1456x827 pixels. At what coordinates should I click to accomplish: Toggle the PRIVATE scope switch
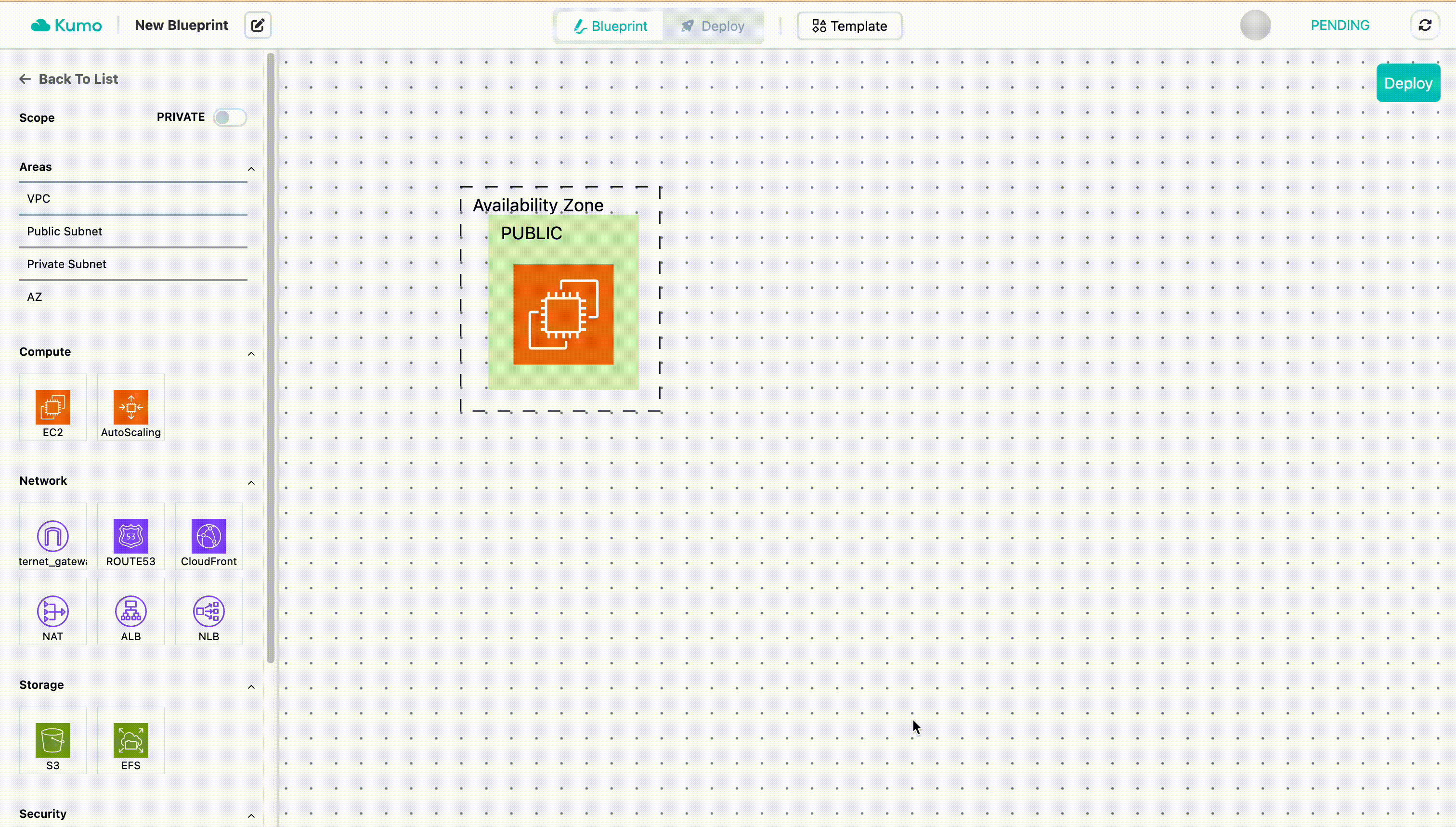click(230, 117)
